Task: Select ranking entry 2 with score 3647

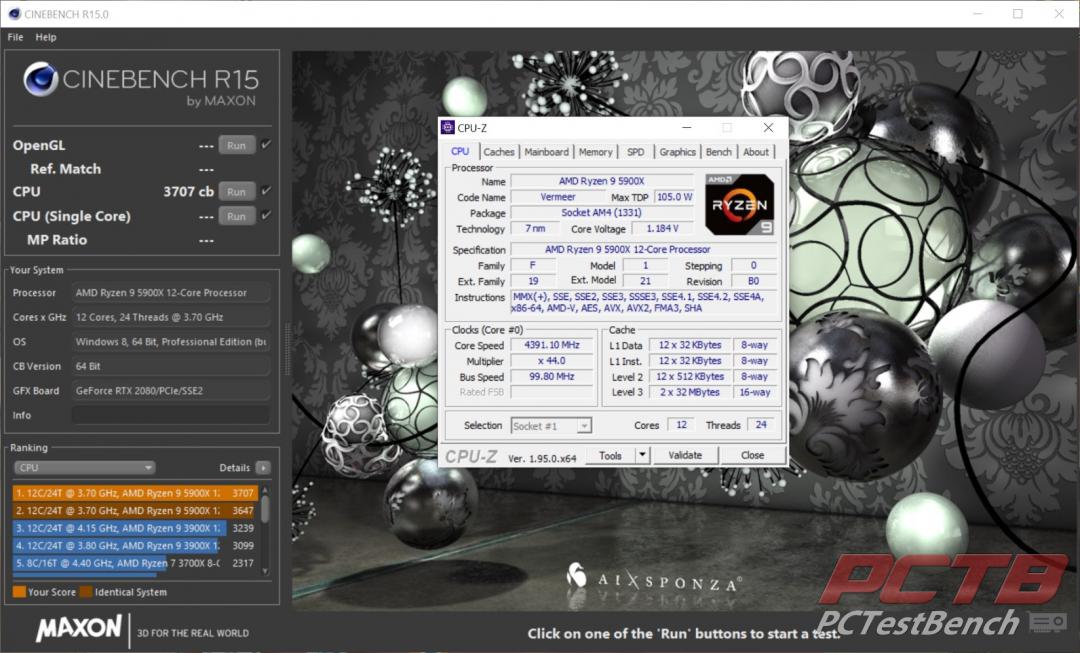Action: pyautogui.click(x=135, y=510)
